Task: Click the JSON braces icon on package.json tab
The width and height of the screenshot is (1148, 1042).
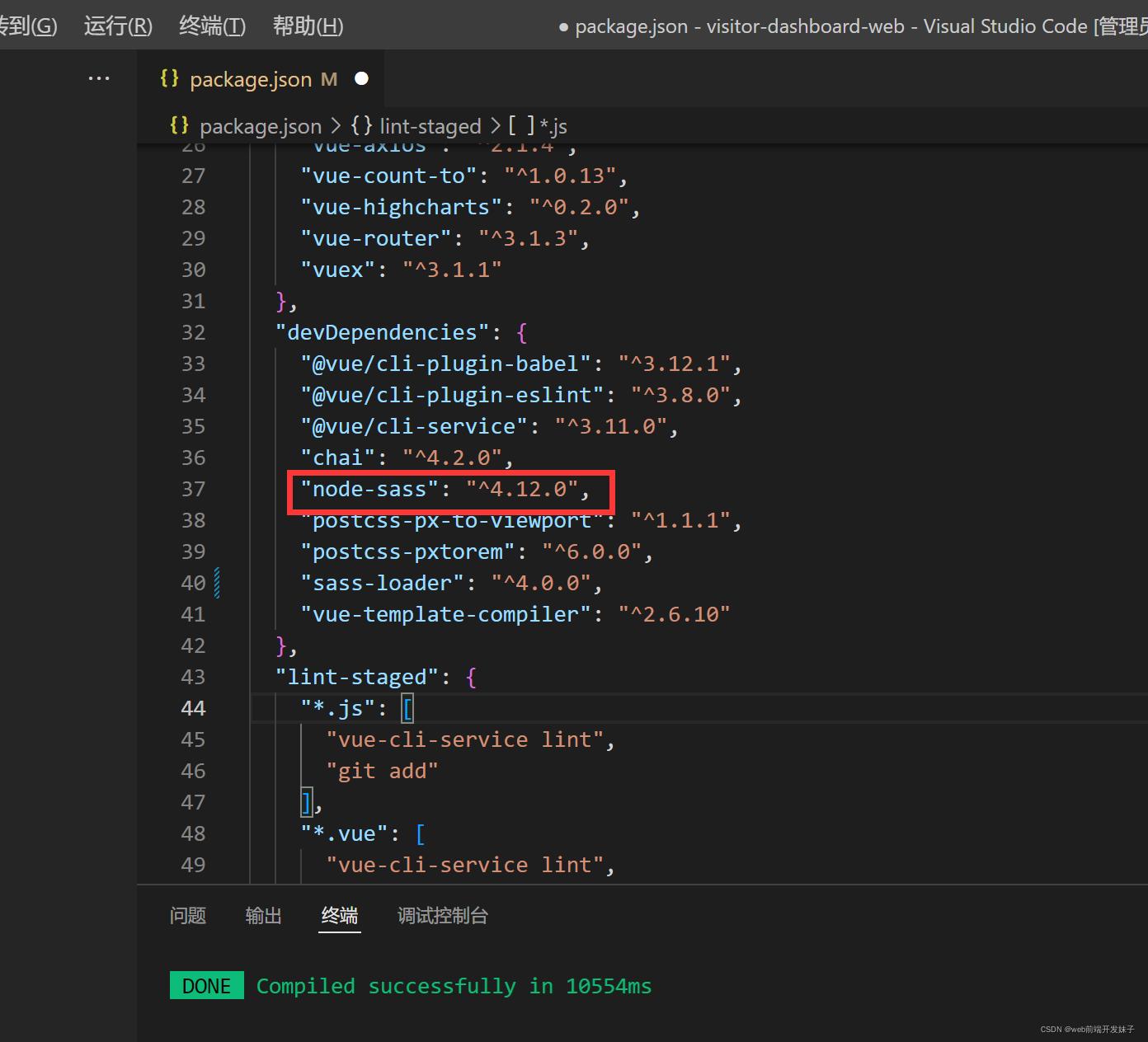Action: [x=169, y=78]
